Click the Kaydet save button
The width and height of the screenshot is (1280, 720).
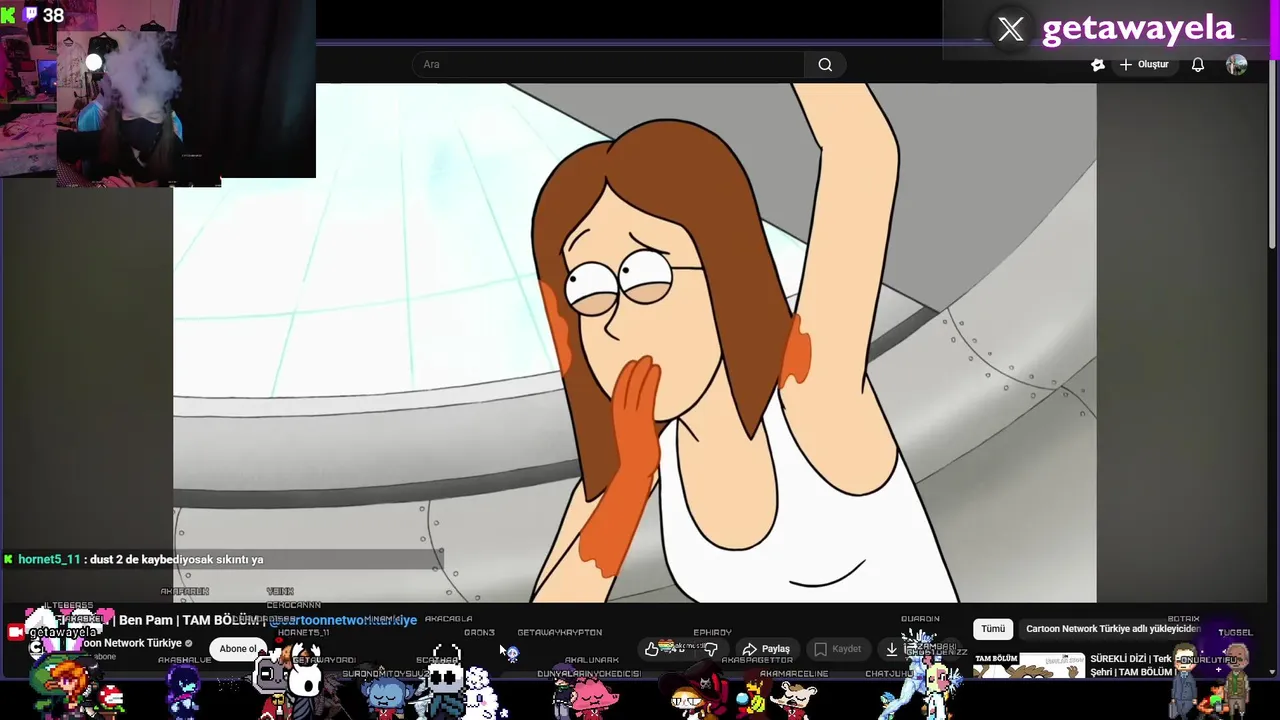[838, 649]
